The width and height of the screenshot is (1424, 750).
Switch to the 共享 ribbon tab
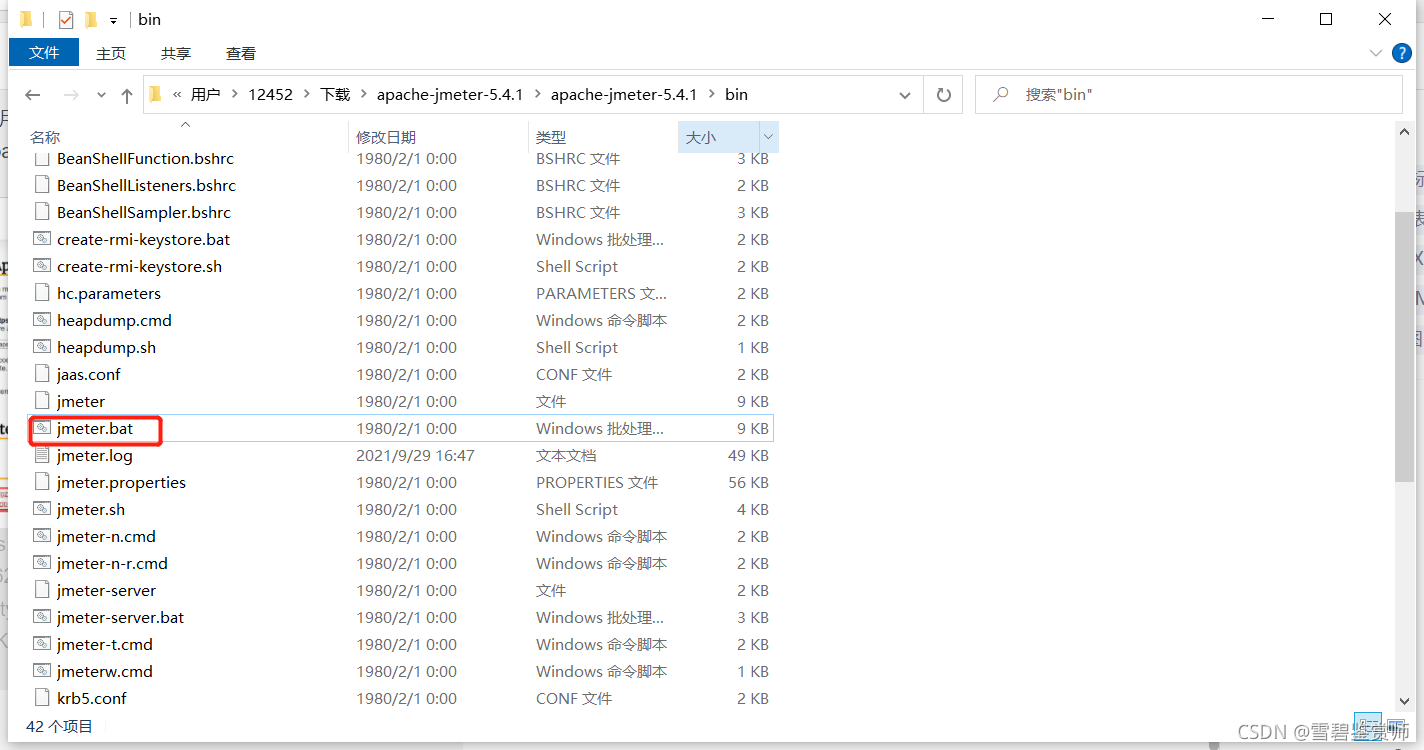(x=176, y=53)
